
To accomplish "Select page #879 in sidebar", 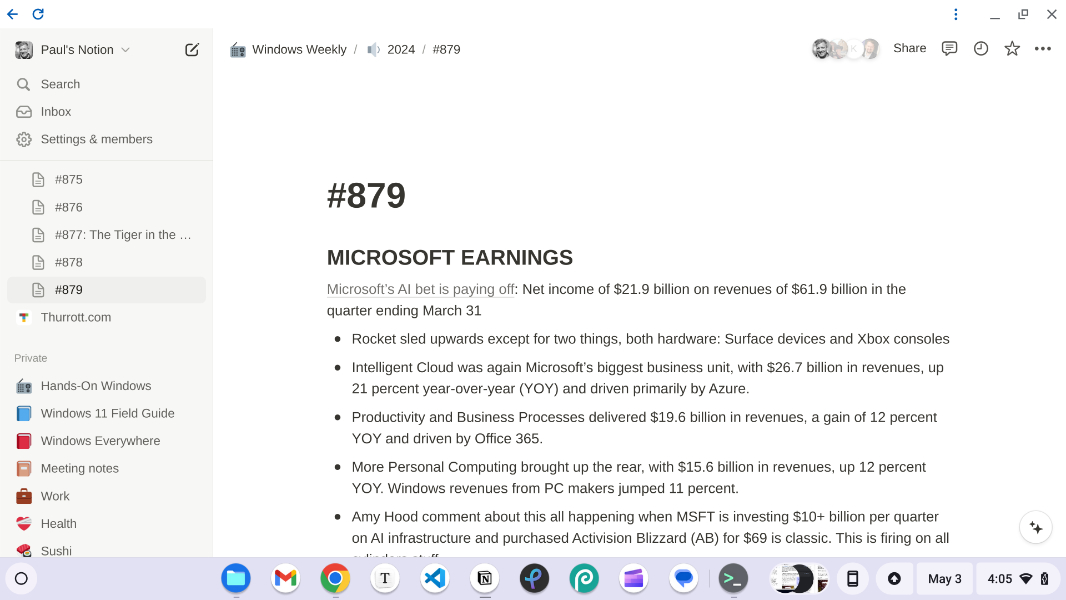I will tap(106, 289).
